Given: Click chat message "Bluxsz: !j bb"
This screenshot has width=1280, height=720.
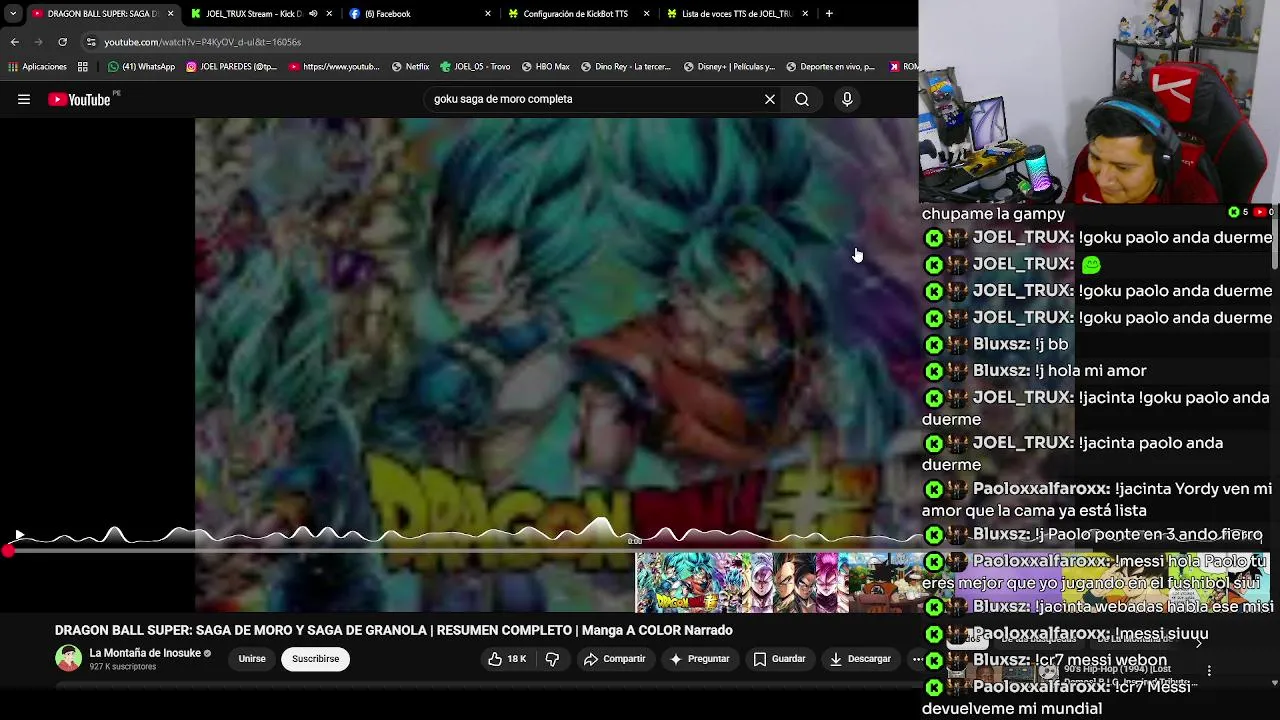Looking at the screenshot, I should [995, 344].
